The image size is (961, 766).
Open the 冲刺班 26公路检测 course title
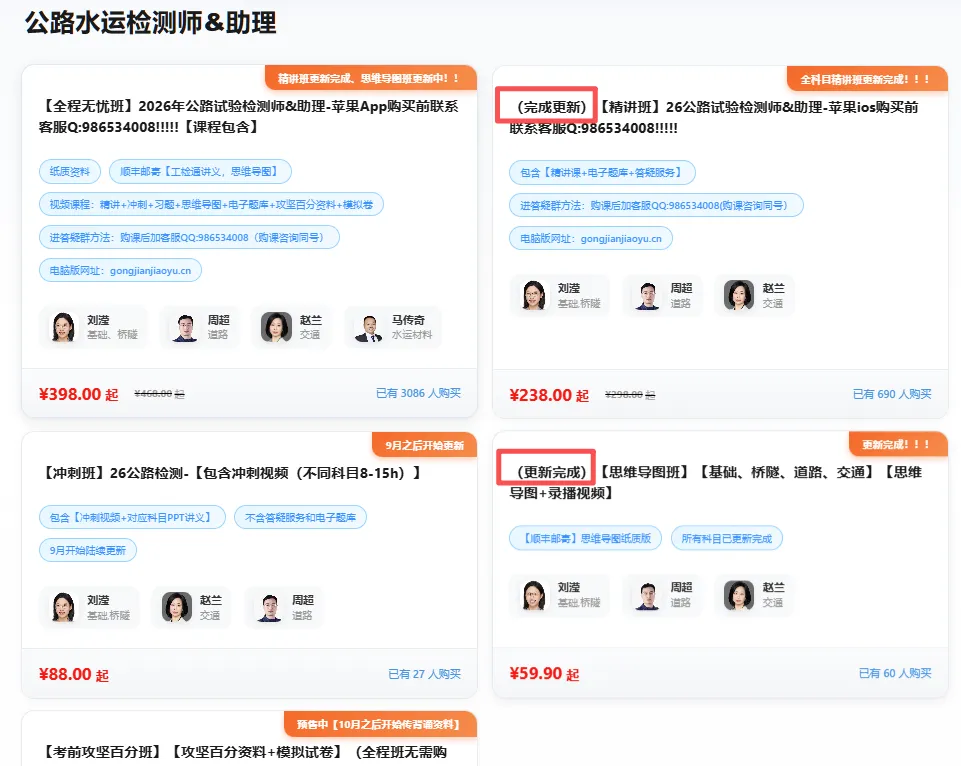coord(230,473)
